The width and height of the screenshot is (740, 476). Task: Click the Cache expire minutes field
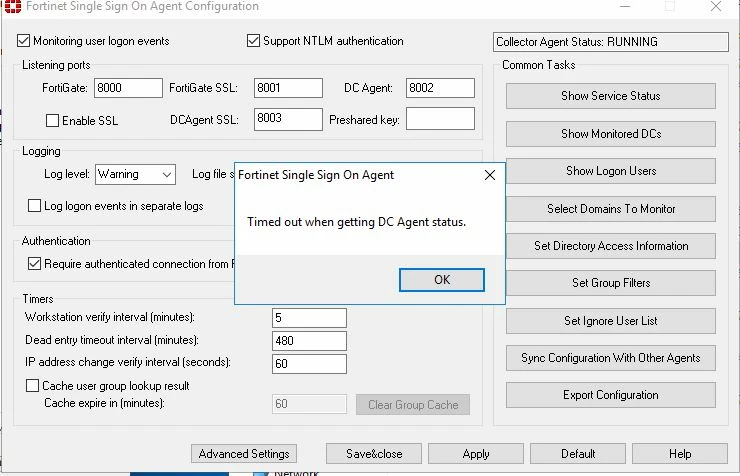[309, 404]
